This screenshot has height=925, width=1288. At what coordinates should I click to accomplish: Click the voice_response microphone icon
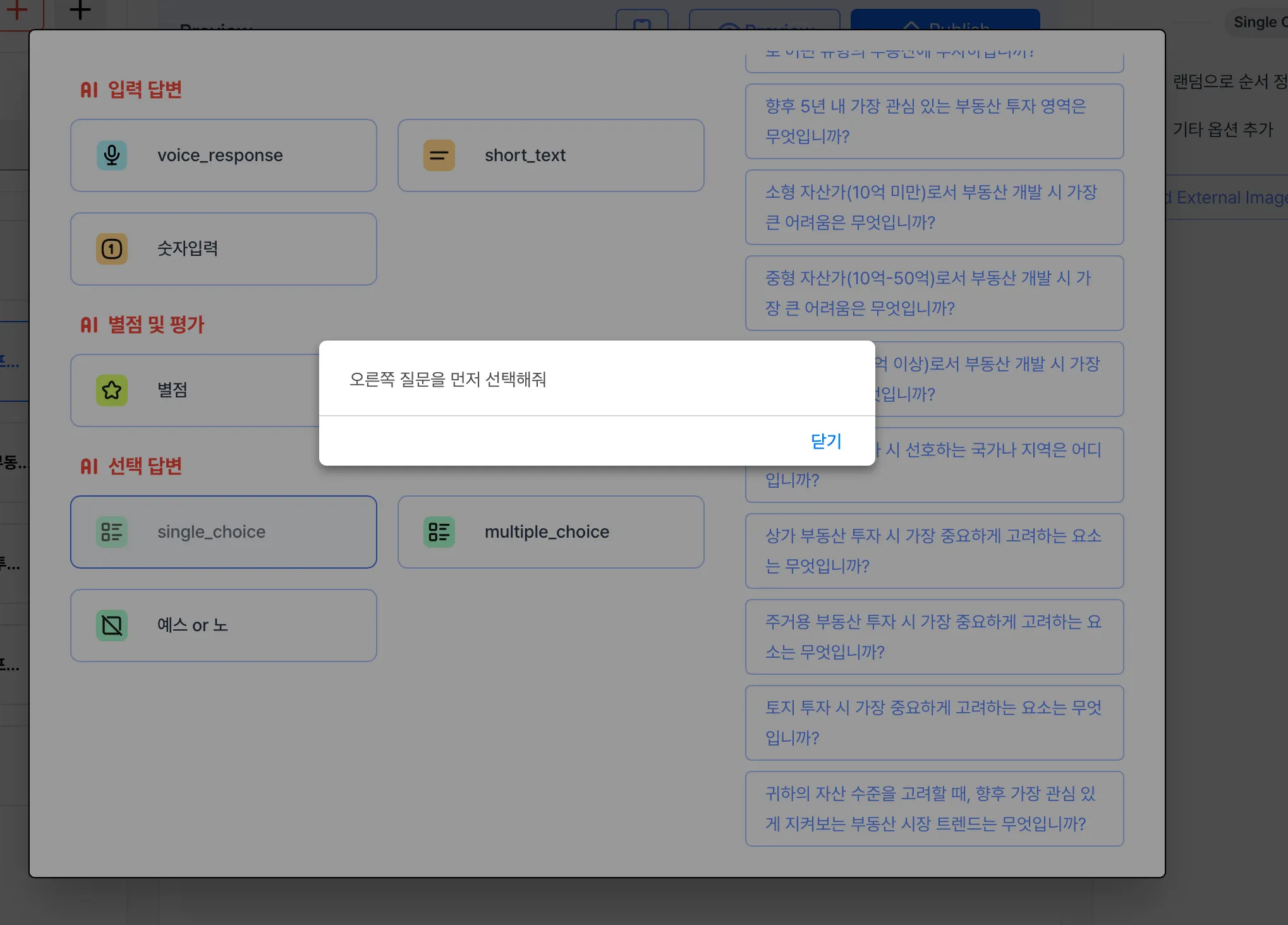(x=112, y=155)
